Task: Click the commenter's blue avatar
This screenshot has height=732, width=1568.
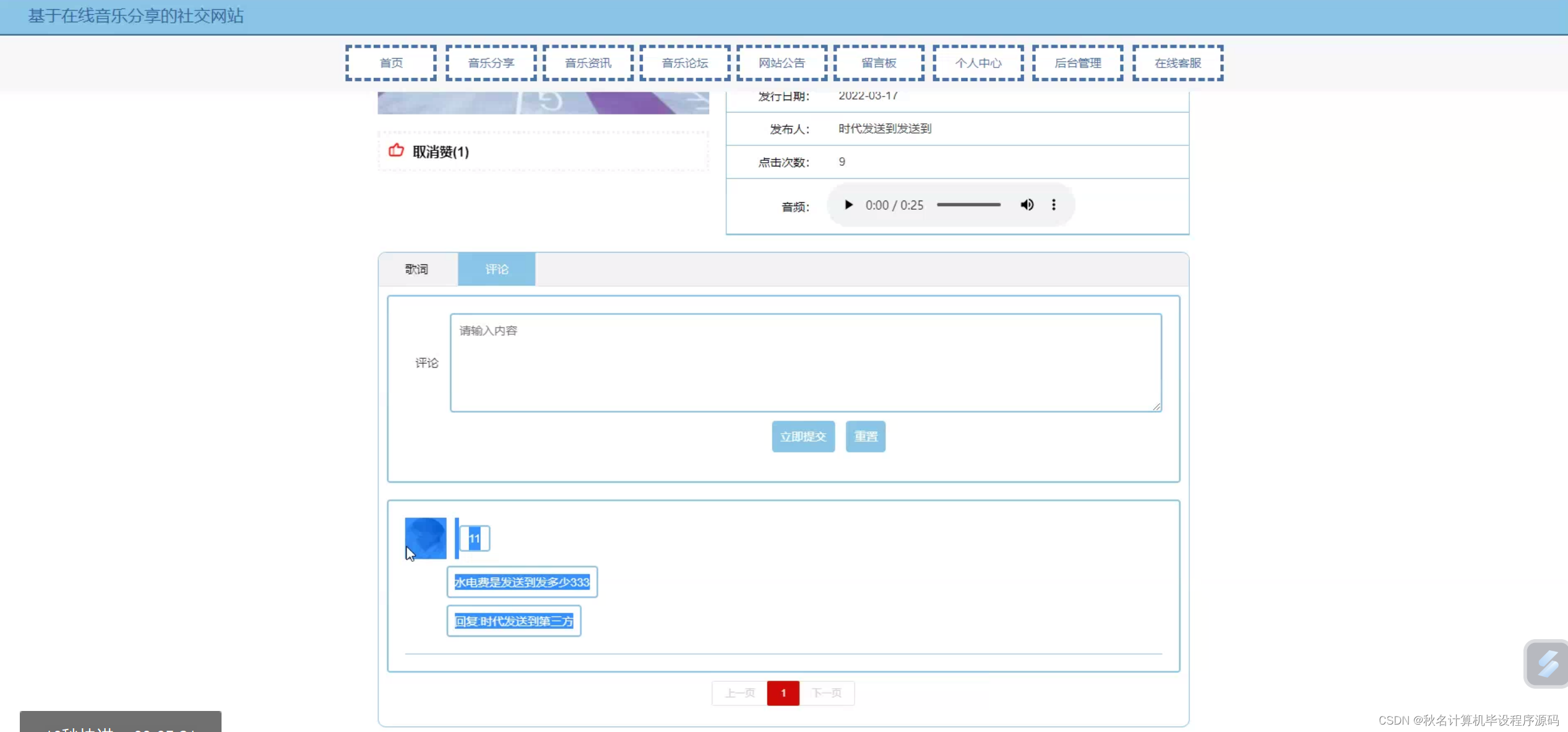Action: (x=425, y=538)
